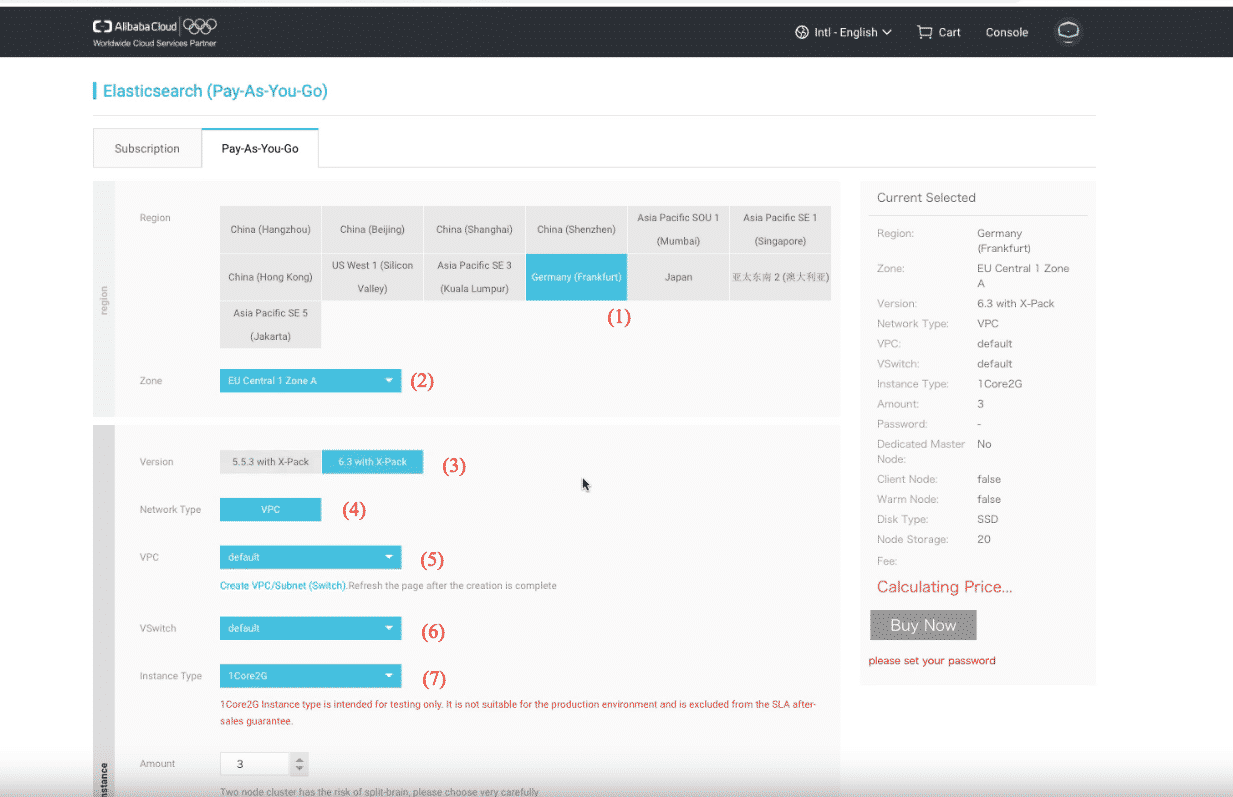This screenshot has width=1233, height=797.
Task: Click the Dedicated Master Node value 'No'
Action: click(x=984, y=444)
